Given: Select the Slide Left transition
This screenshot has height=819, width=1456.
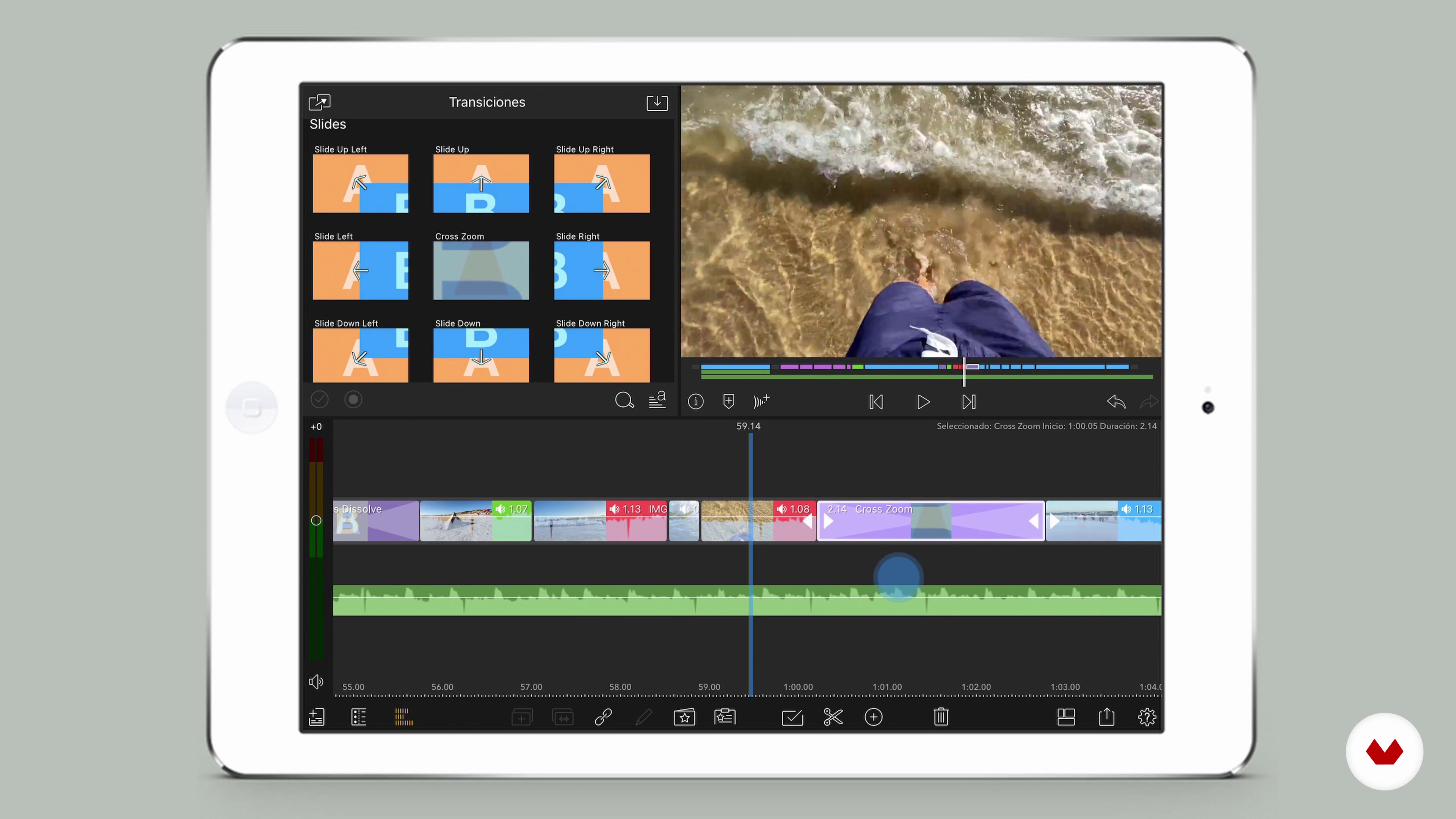Looking at the screenshot, I should pyautogui.click(x=360, y=271).
